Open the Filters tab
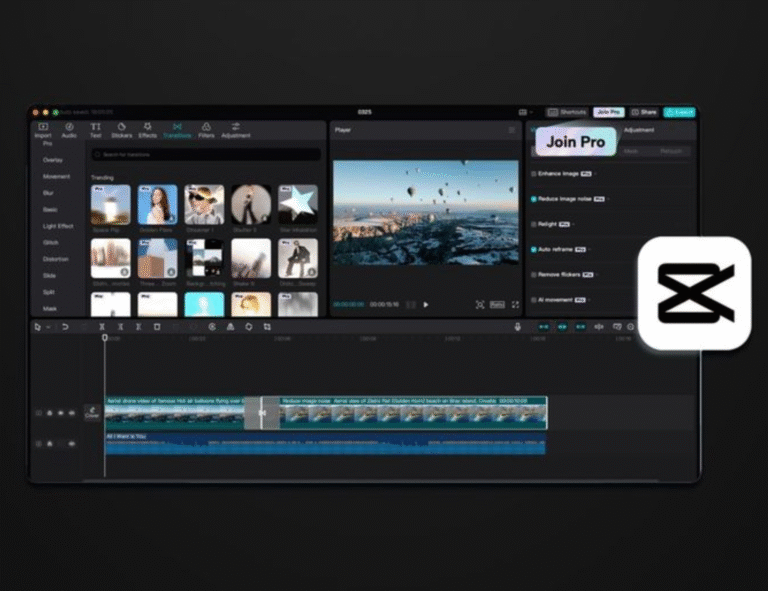This screenshot has width=768, height=591. pos(206,130)
